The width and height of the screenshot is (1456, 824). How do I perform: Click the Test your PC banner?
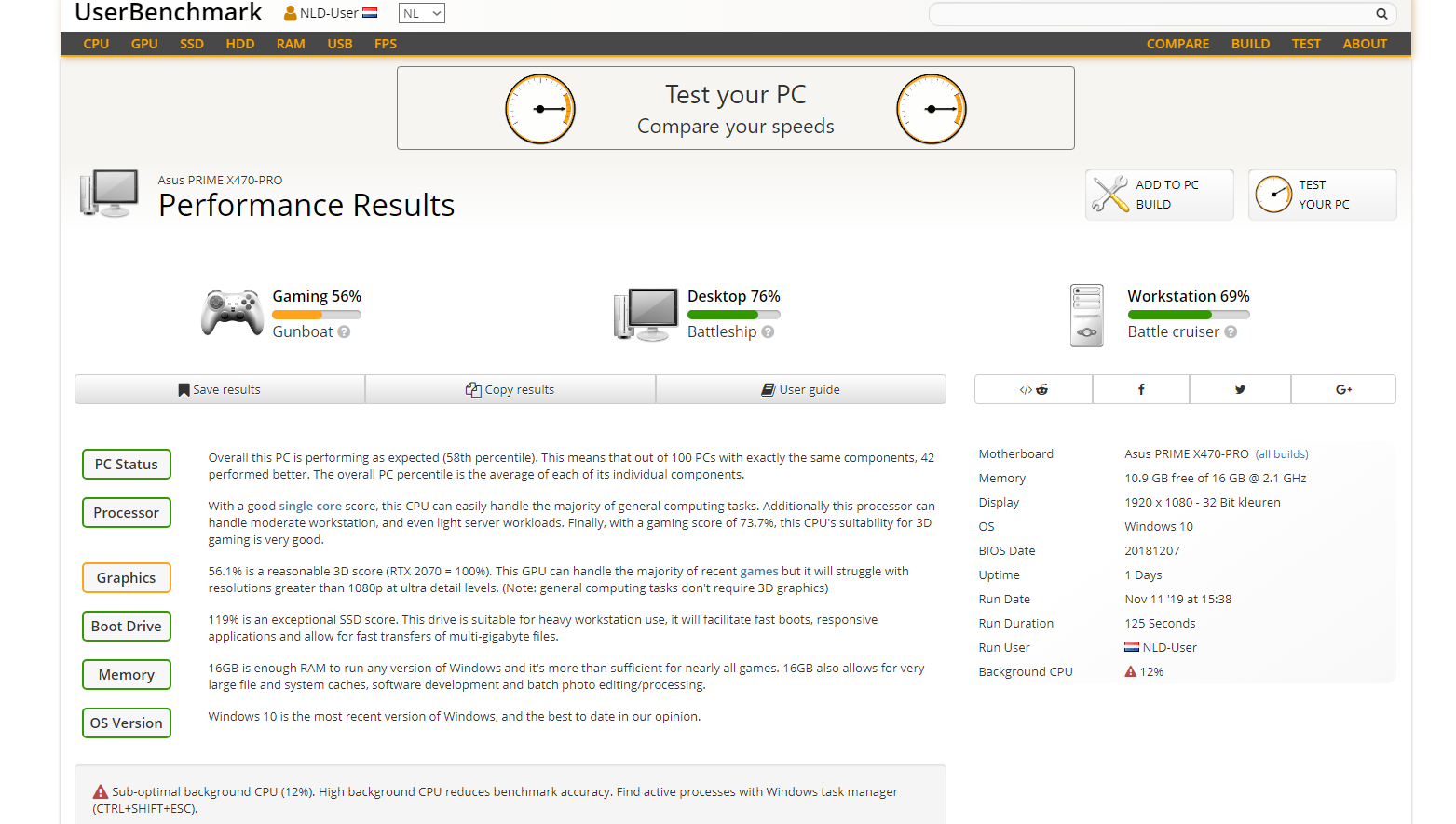(736, 108)
